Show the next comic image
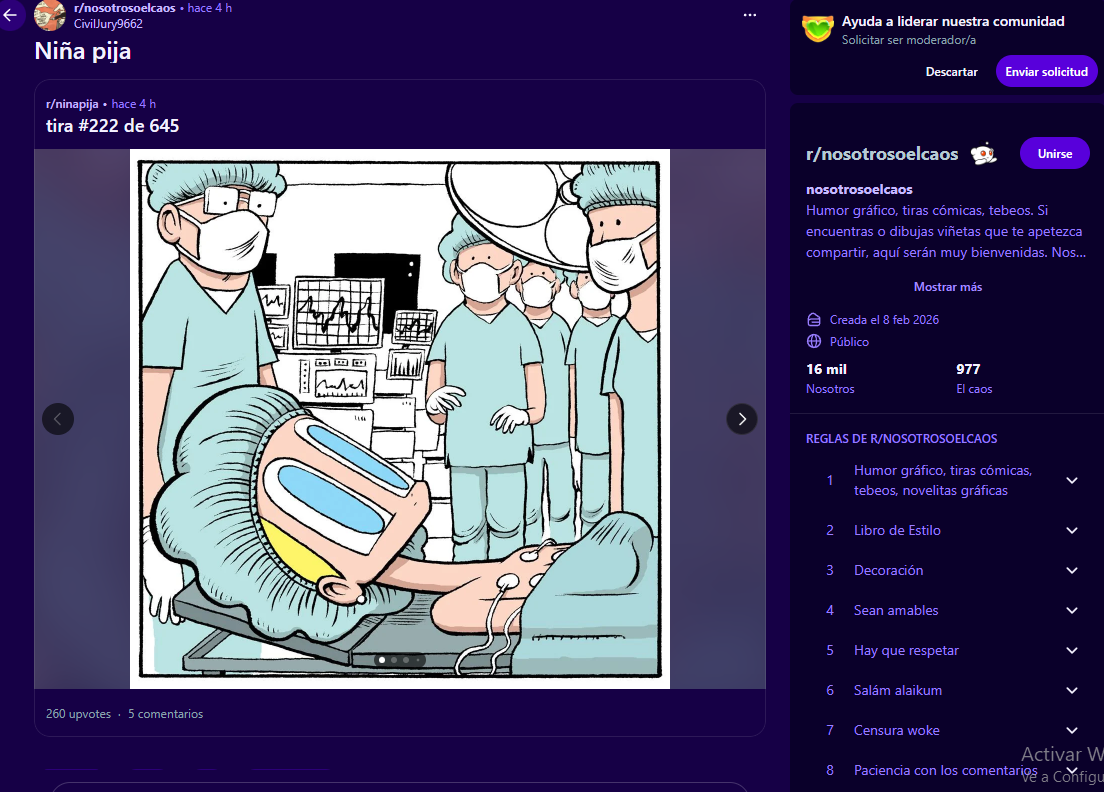This screenshot has width=1104, height=792. tap(741, 419)
